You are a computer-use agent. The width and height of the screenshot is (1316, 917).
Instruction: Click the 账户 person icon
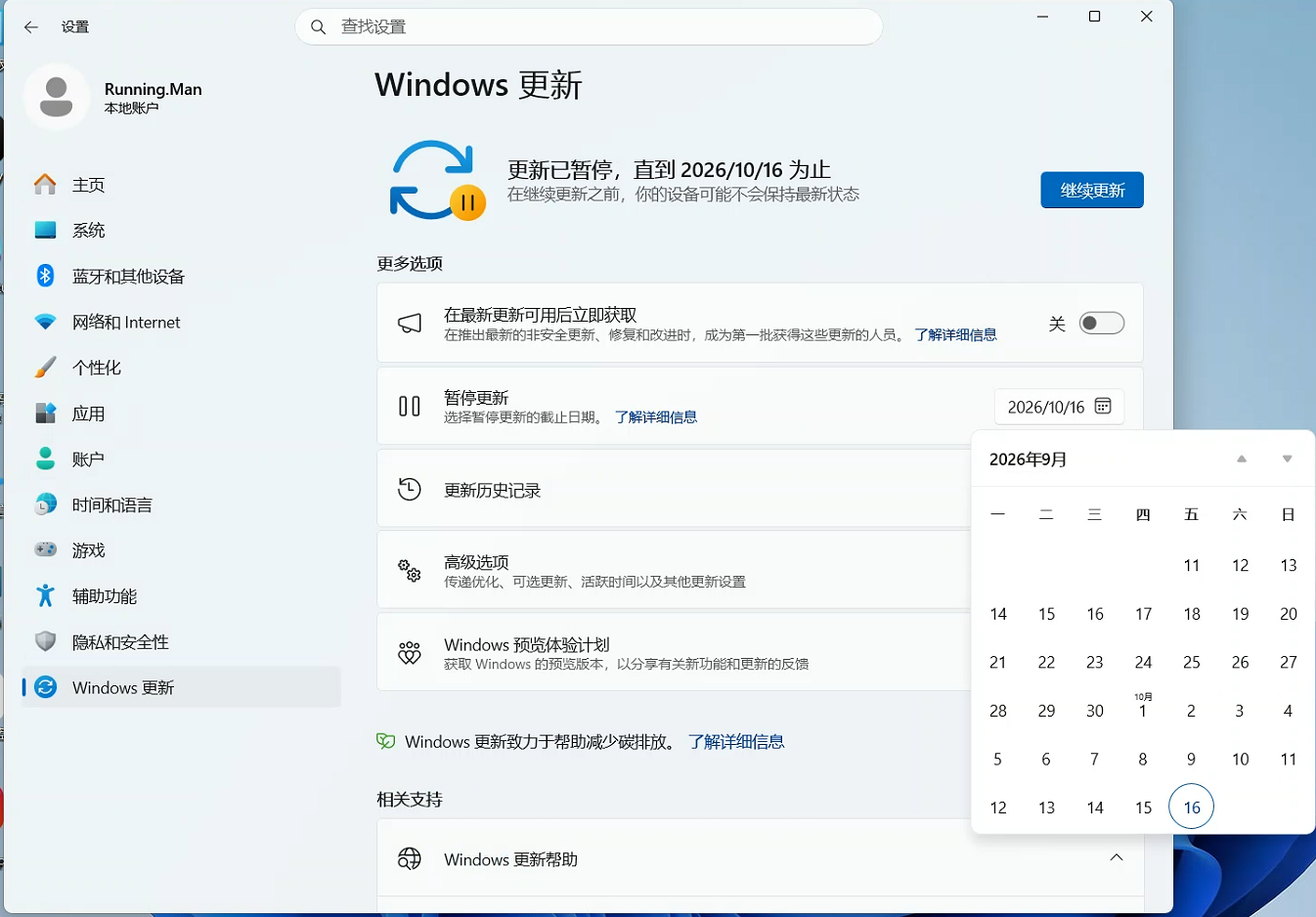coord(45,458)
